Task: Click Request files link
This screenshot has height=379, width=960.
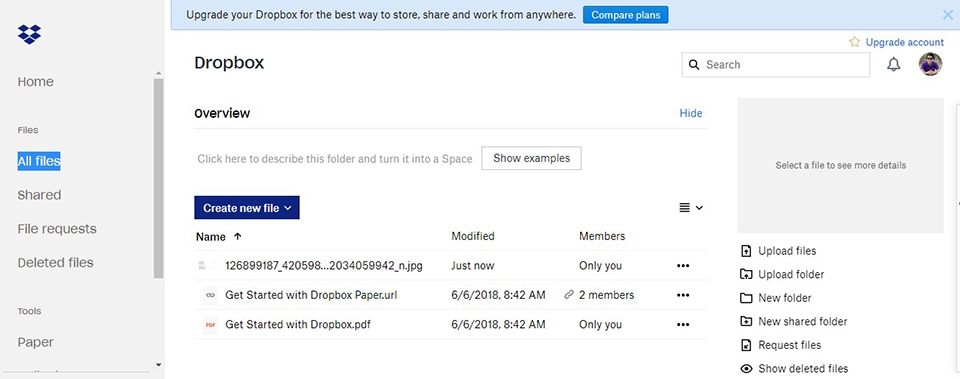Action: (789, 345)
